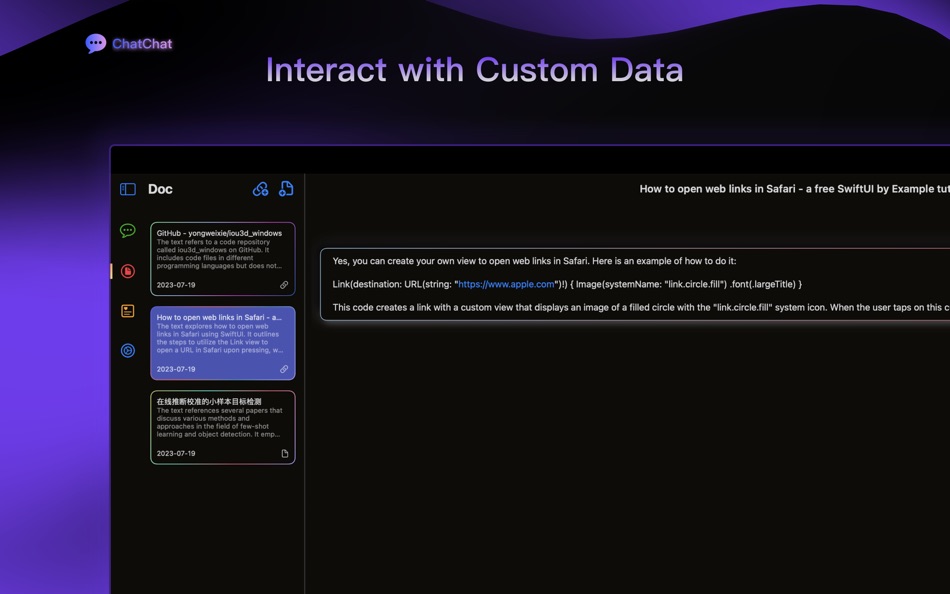Viewport: 950px width, 594px height.
Task: Click summary 'The text references several papers'
Action: pos(219,422)
